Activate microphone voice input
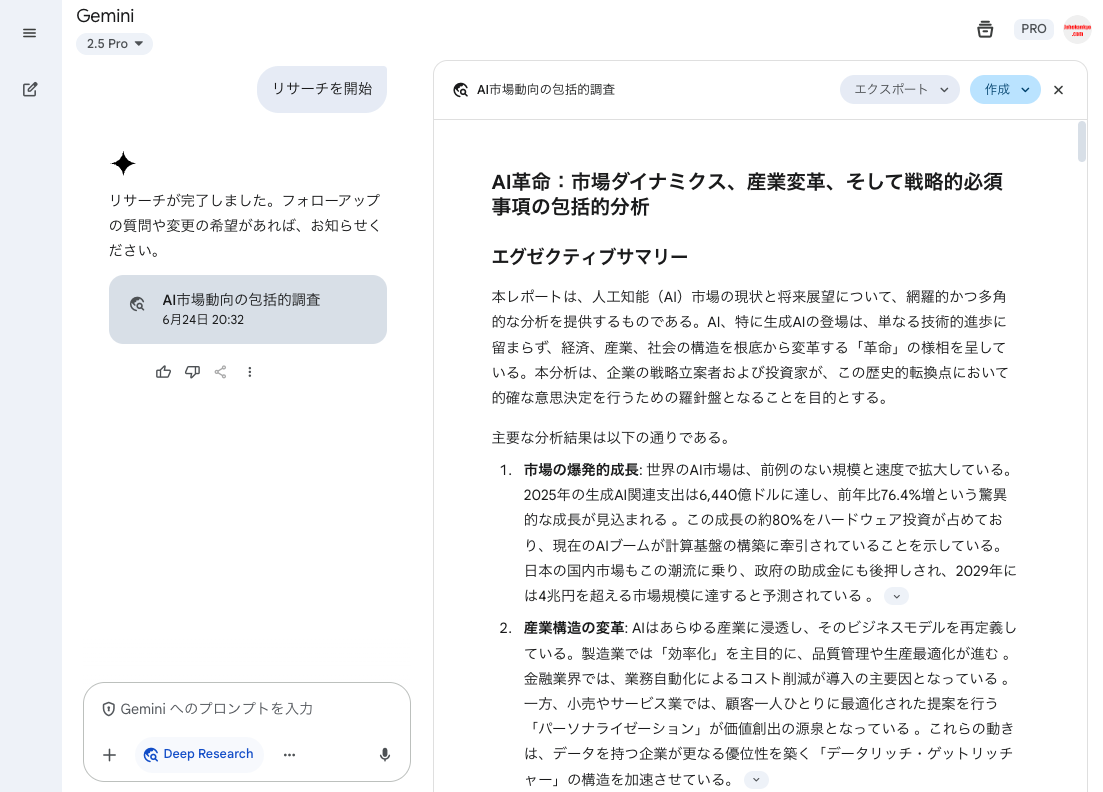Viewport: 1103px width, 792px height. [x=385, y=755]
